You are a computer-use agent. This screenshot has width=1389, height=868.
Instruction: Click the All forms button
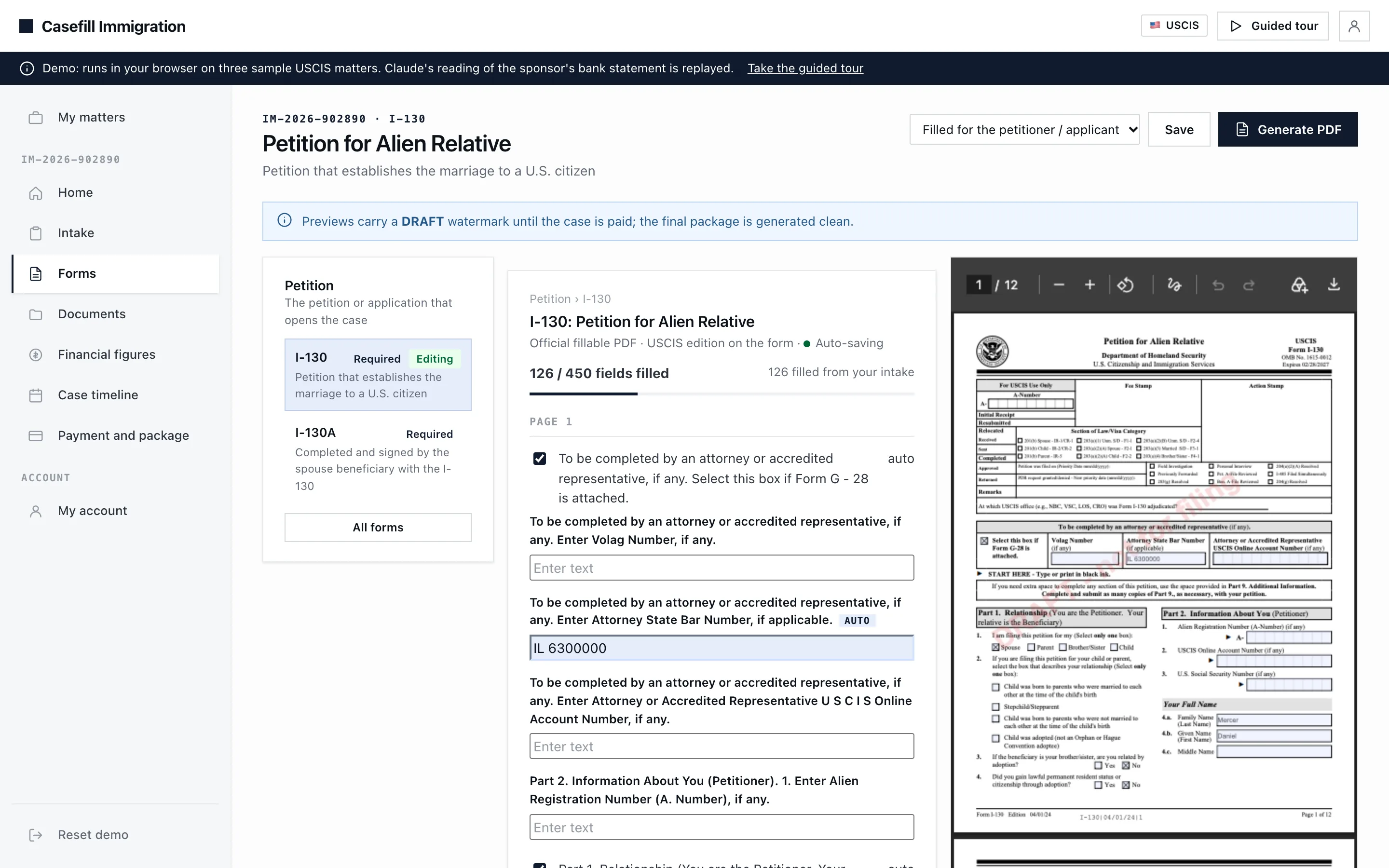click(378, 527)
